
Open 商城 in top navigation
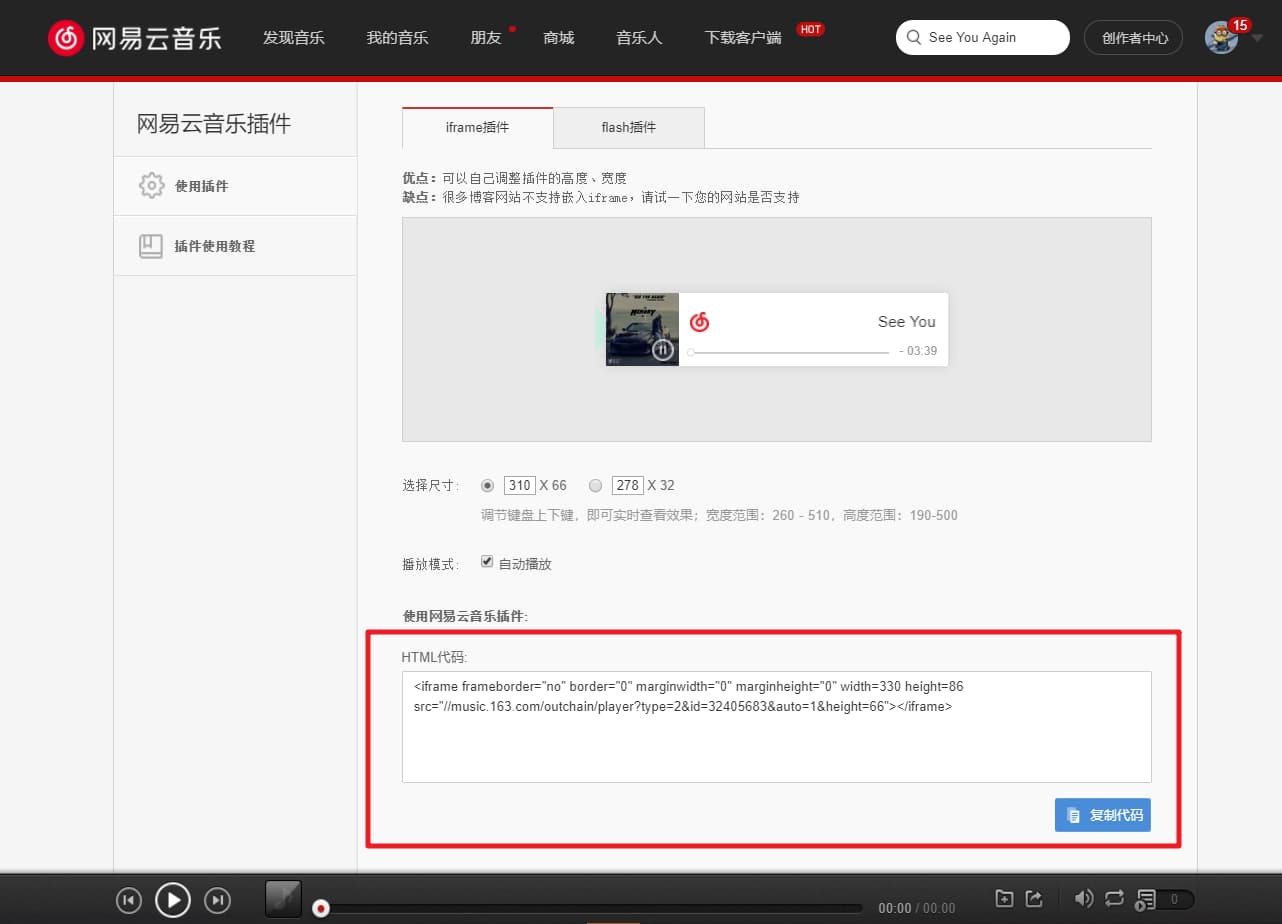[x=559, y=38]
